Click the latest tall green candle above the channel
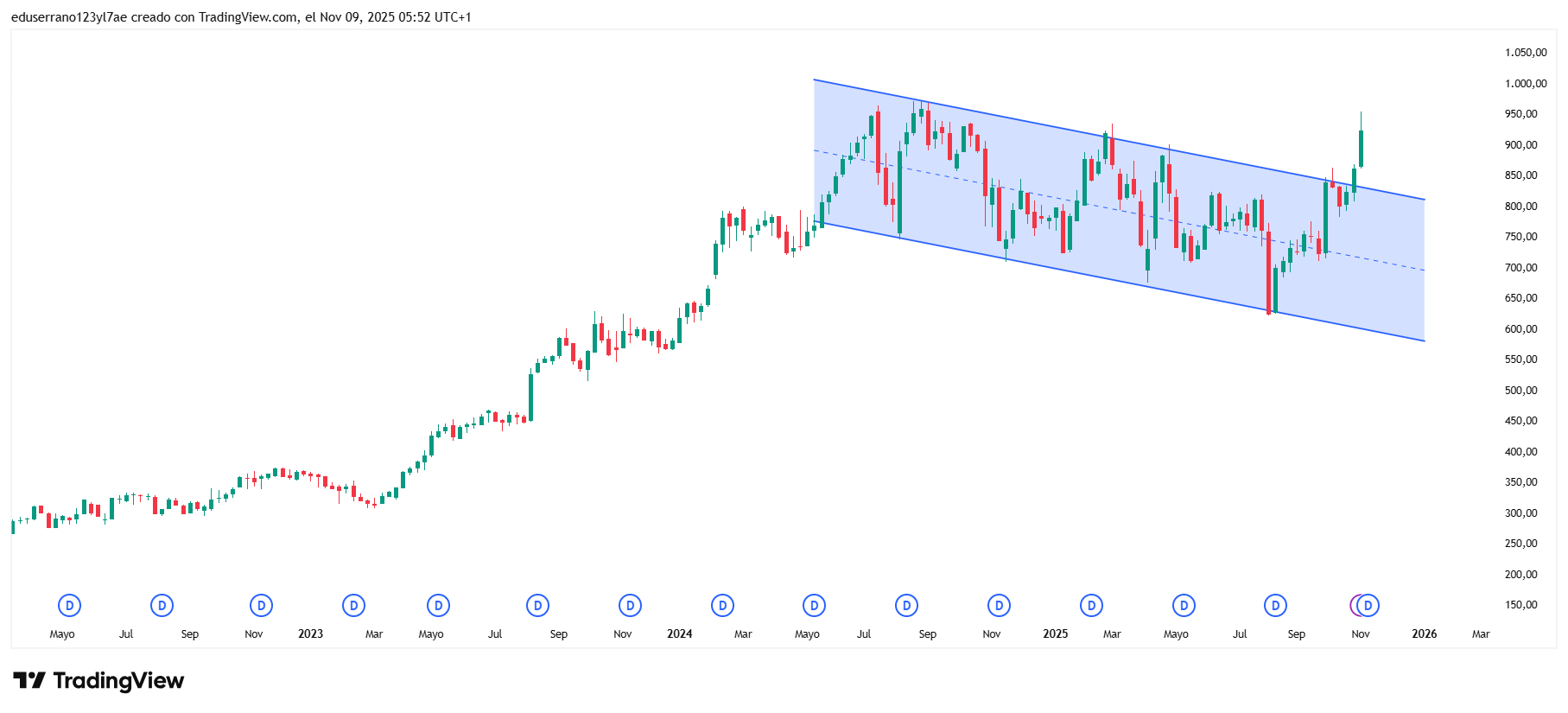 click(x=1361, y=148)
